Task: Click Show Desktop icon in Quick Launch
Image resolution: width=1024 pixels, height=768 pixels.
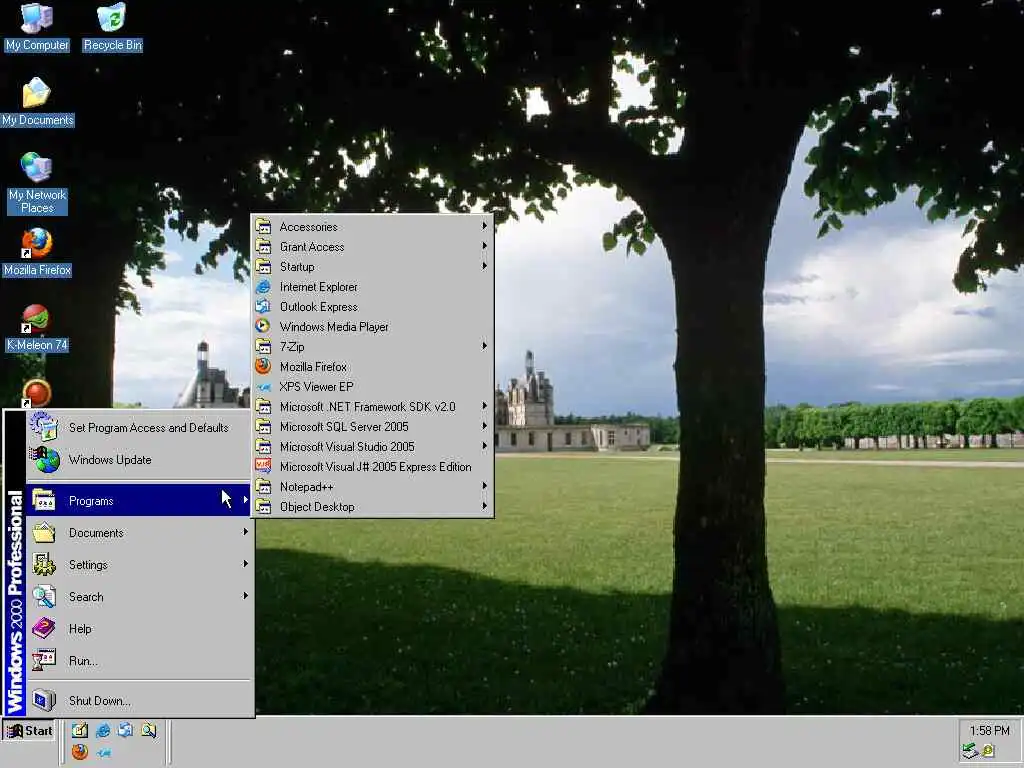Action: tap(80, 730)
